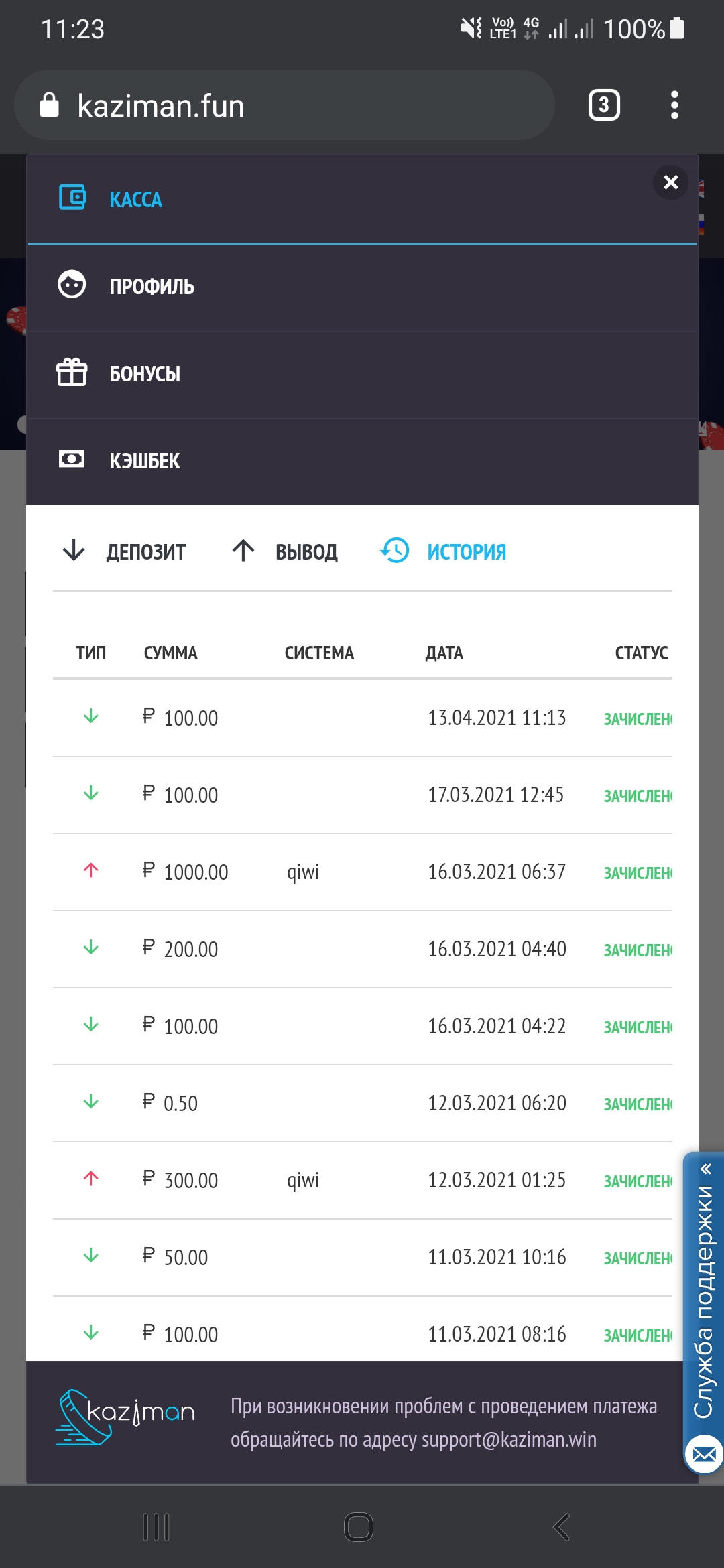Open the Профиль menu item
The image size is (724, 1568).
pos(152,287)
